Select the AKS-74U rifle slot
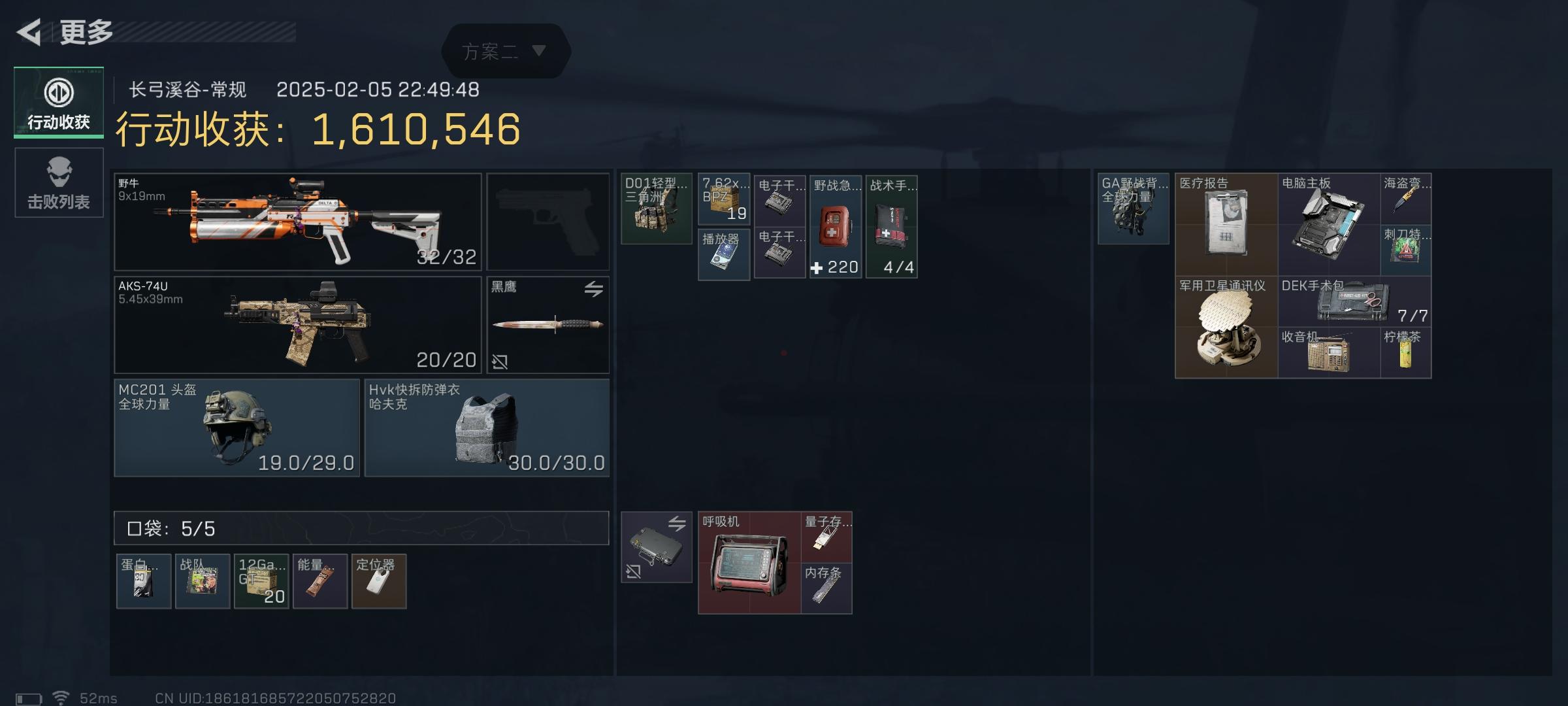This screenshot has height=706, width=1568. (298, 325)
